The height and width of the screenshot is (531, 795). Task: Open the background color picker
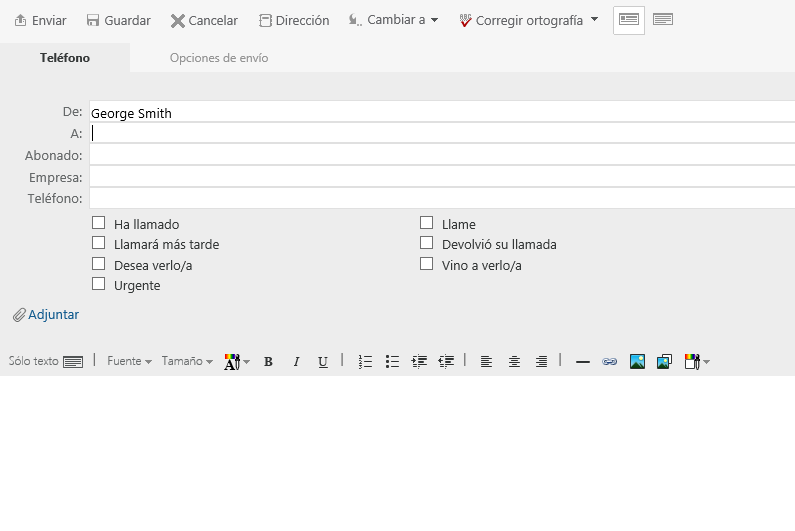[697, 362]
